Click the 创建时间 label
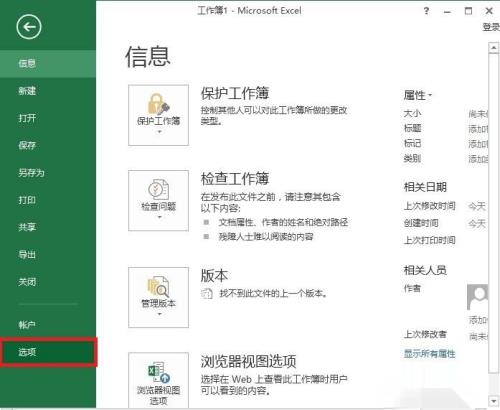Image resolution: width=500 pixels, height=410 pixels. pos(421,223)
